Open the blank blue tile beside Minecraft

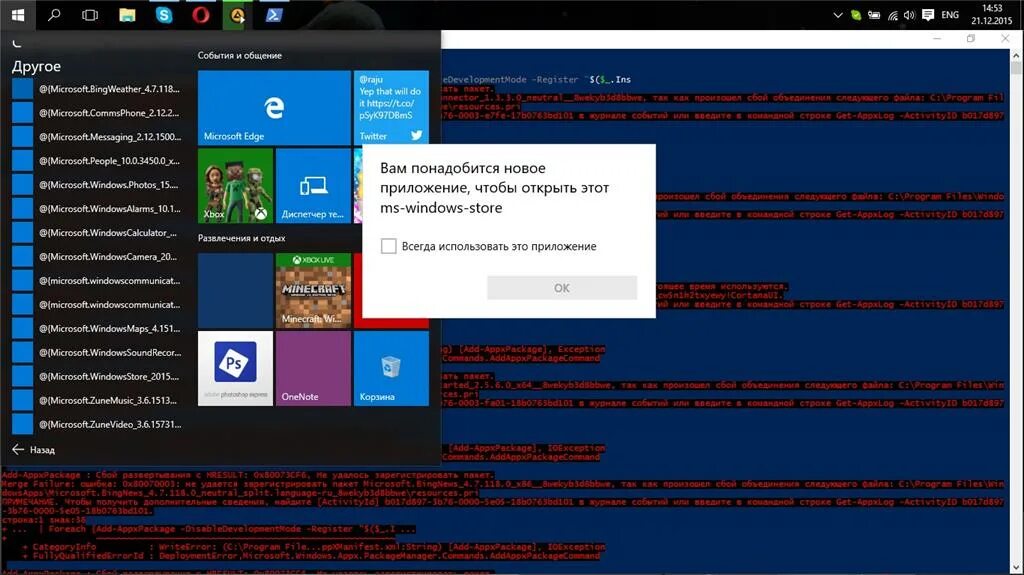click(235, 291)
